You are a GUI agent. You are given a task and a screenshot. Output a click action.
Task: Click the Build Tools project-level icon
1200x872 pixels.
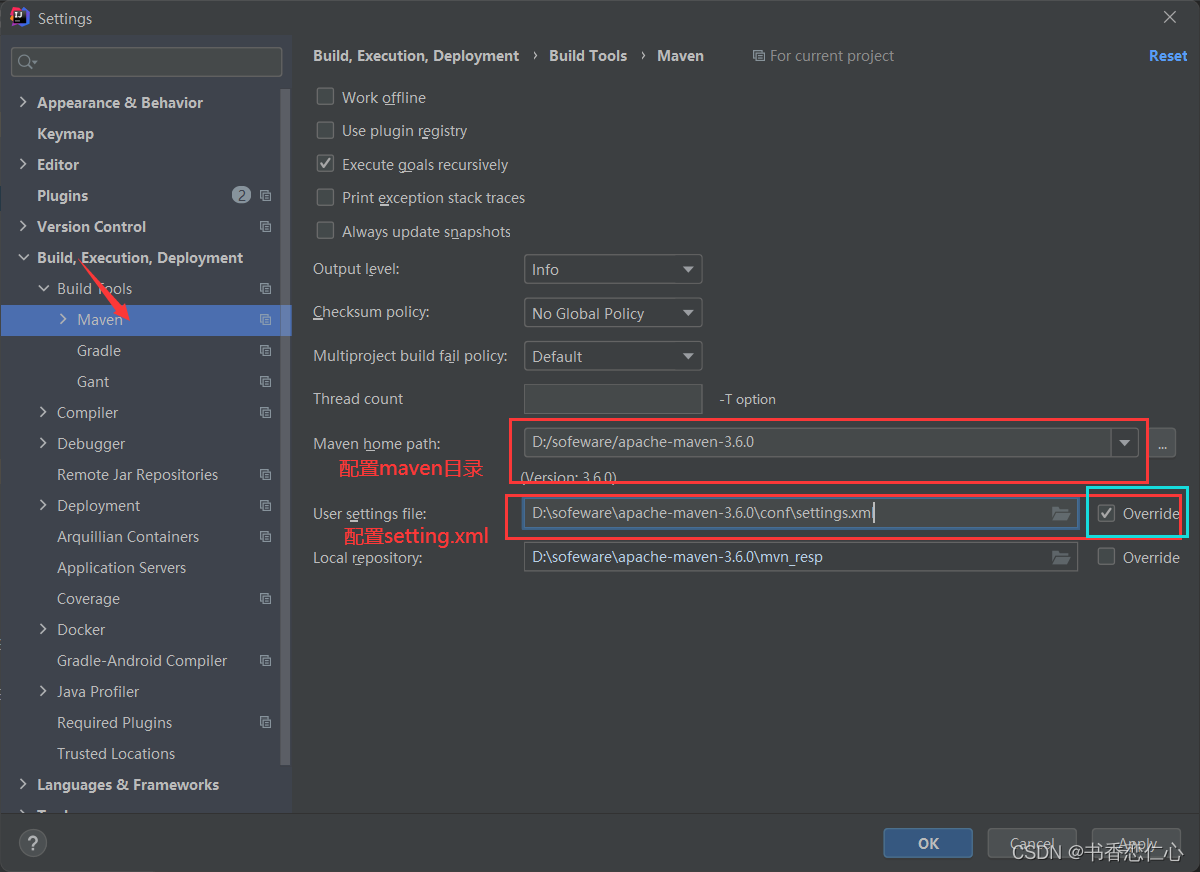[x=265, y=289]
